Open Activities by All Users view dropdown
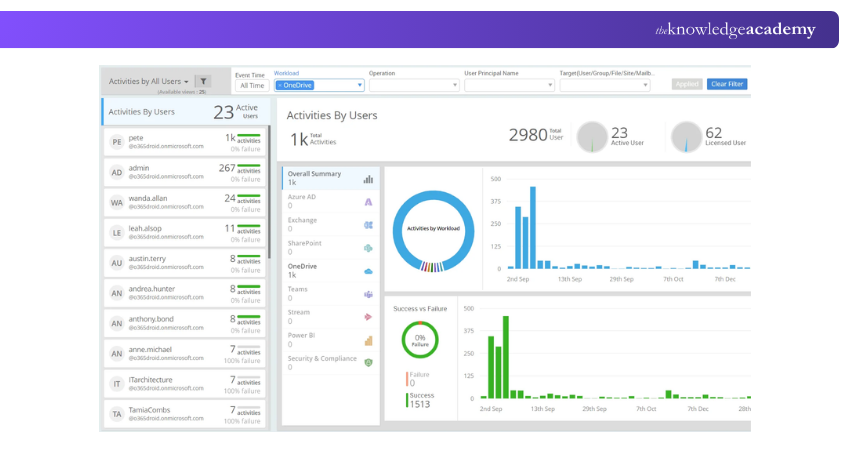The image size is (850, 450). (x=149, y=81)
